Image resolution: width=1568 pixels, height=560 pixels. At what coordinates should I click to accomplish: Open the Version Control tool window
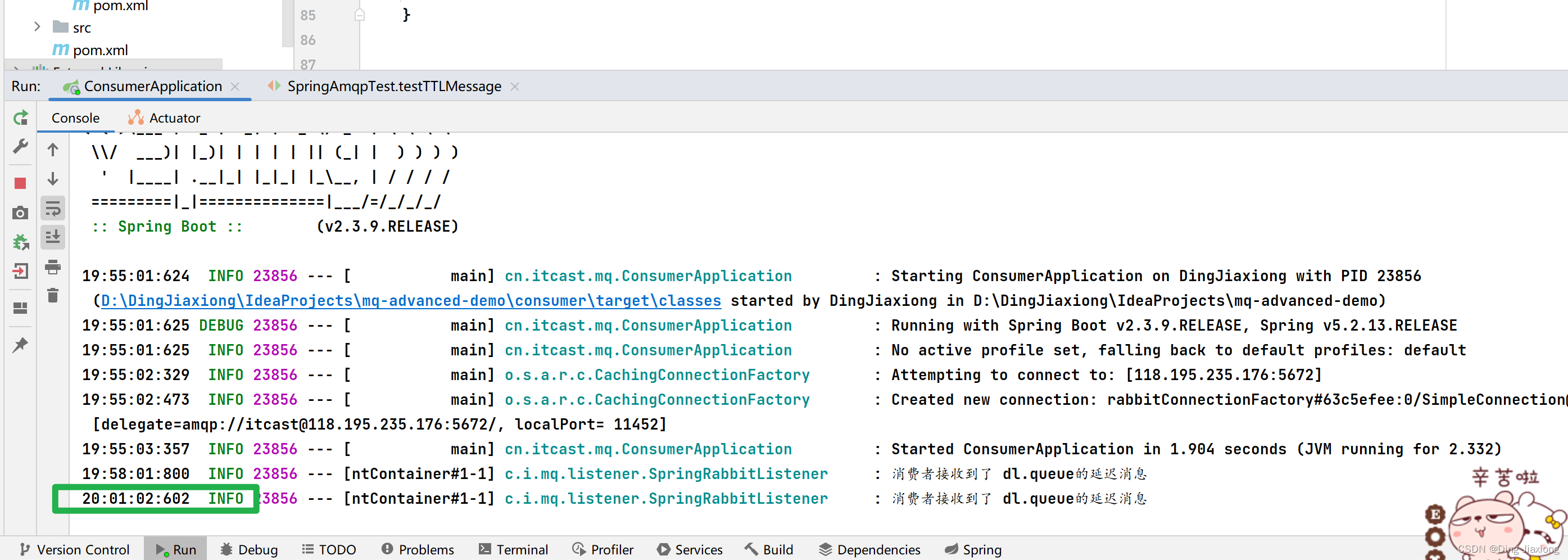pyautogui.click(x=74, y=550)
